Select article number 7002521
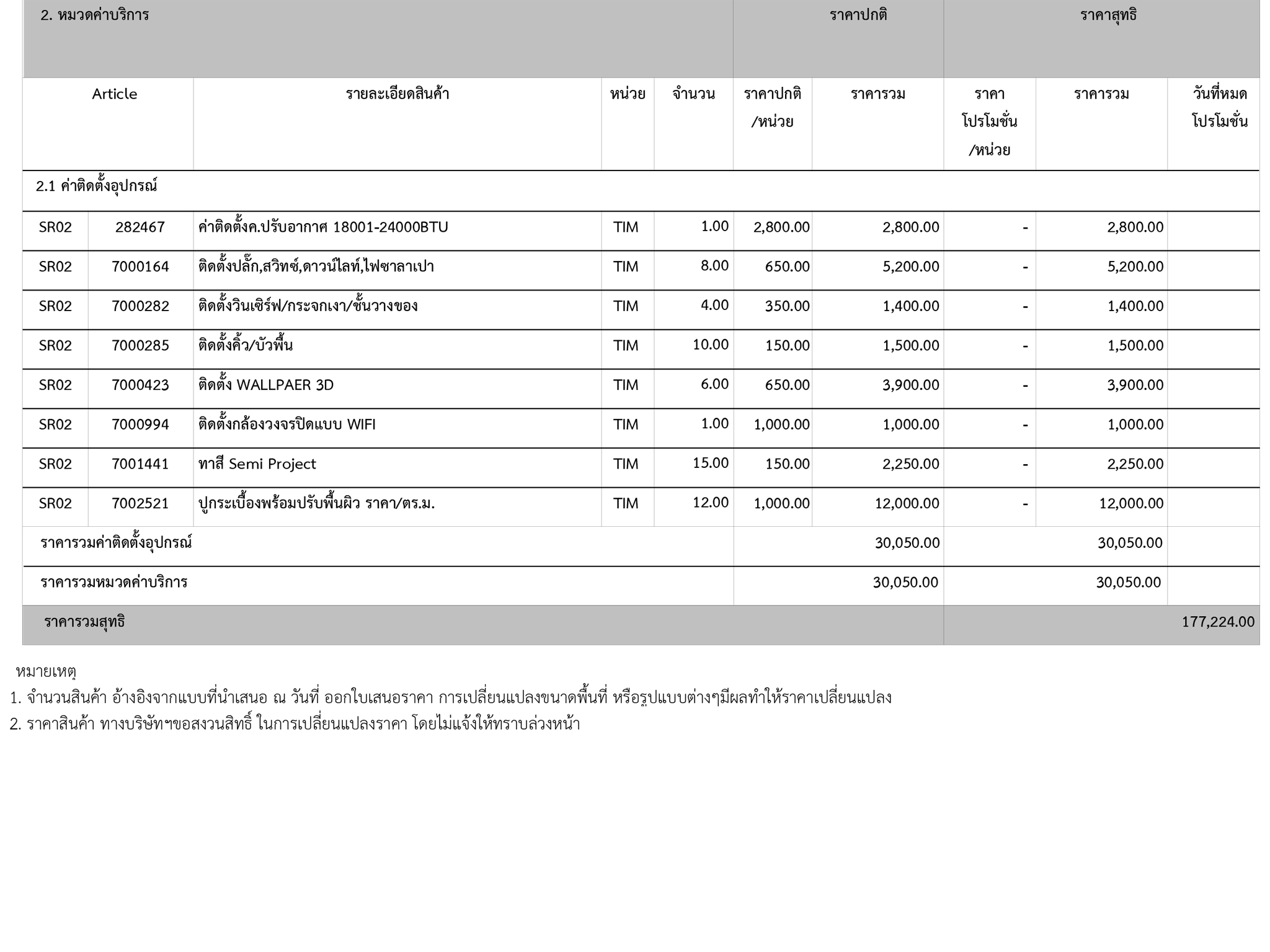This screenshot has width=1270, height=952. 140,504
